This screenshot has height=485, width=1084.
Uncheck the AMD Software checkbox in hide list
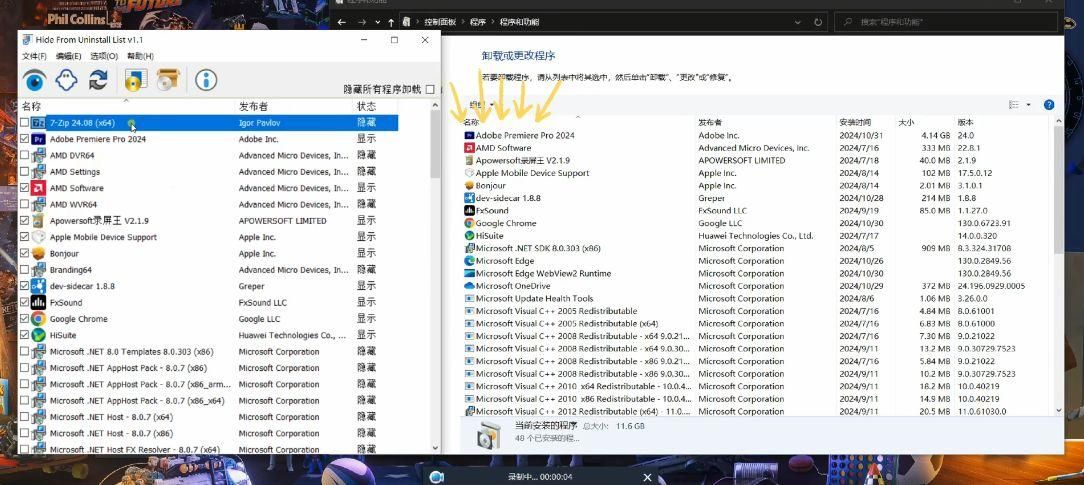(x=25, y=188)
